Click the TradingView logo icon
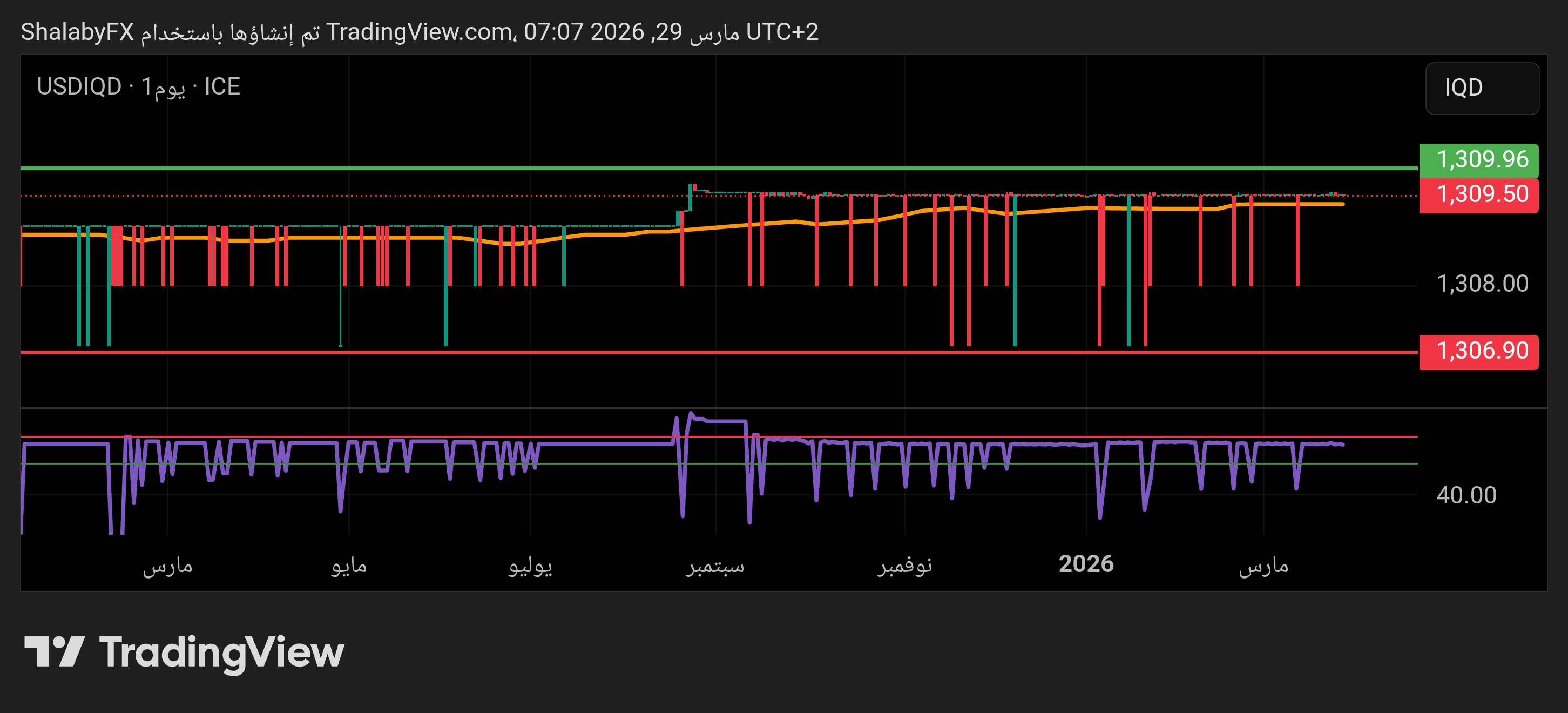The width and height of the screenshot is (1568, 713). click(53, 651)
